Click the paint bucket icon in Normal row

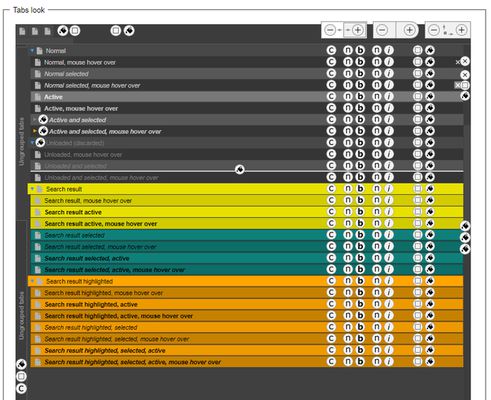430,50
